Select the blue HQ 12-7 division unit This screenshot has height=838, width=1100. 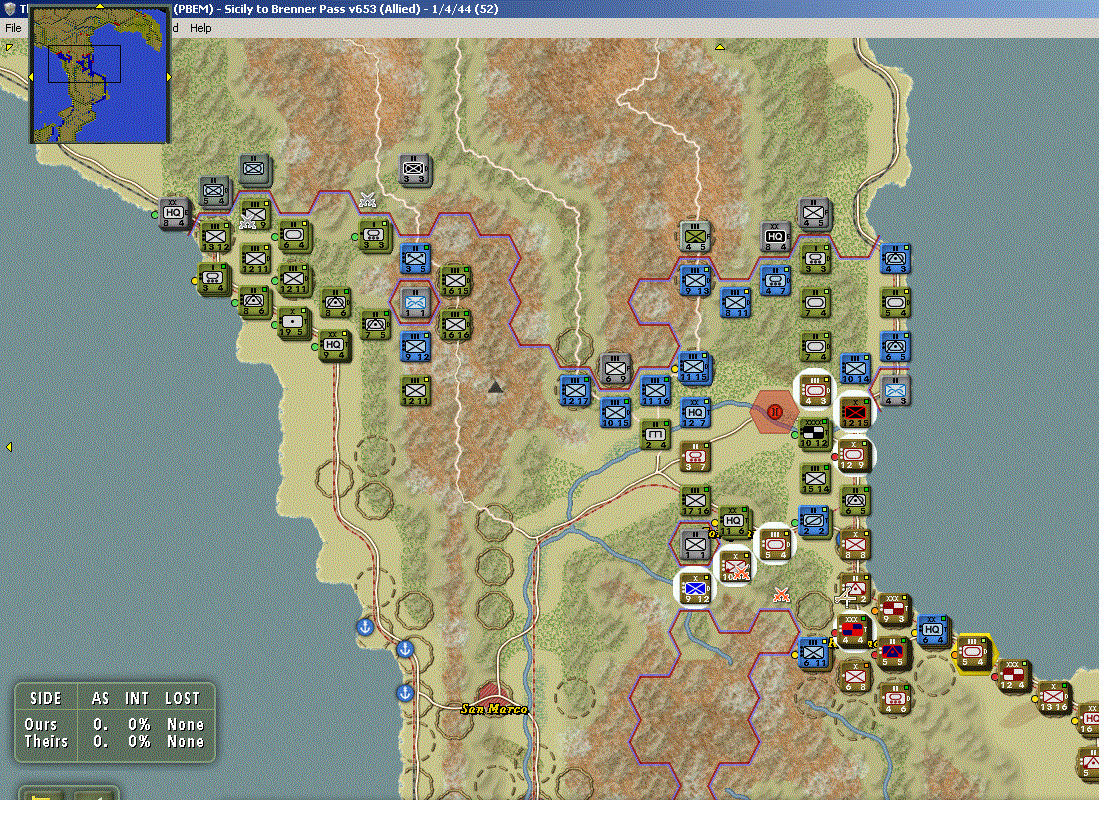695,412
